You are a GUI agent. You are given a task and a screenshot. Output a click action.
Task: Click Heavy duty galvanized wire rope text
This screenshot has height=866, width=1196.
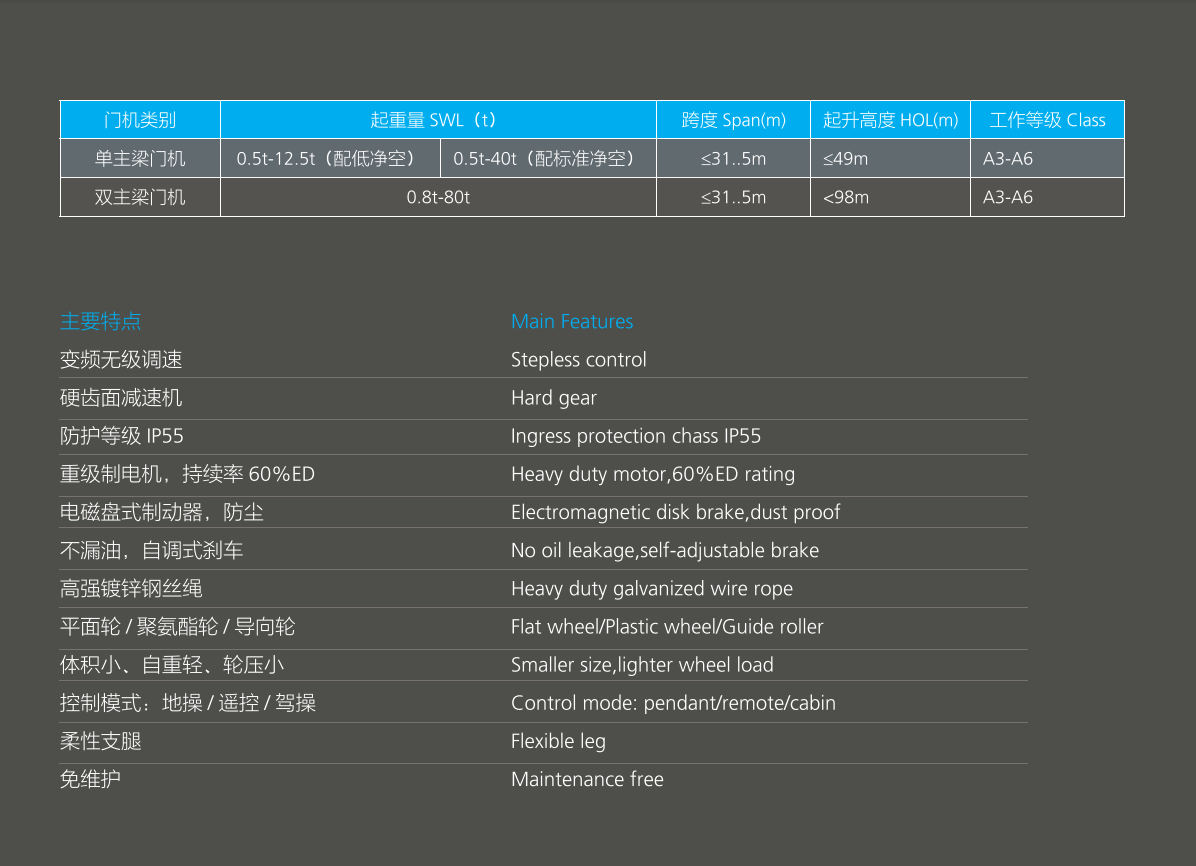point(652,589)
